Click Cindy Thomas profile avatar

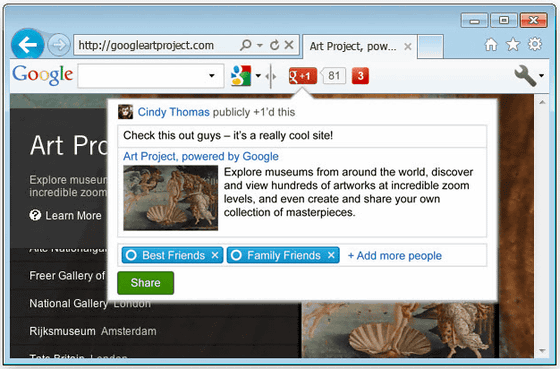(x=125, y=112)
